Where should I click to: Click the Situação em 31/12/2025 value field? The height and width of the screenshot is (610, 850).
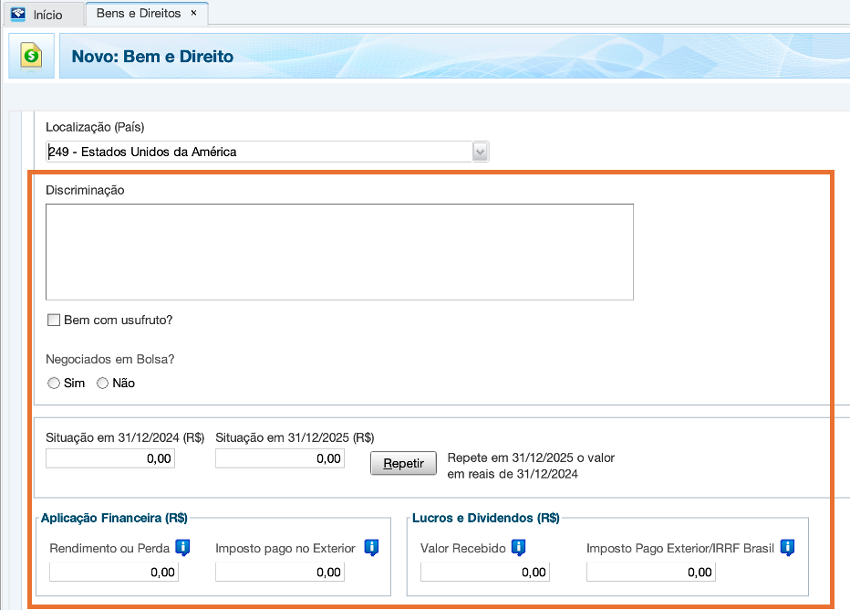point(280,459)
